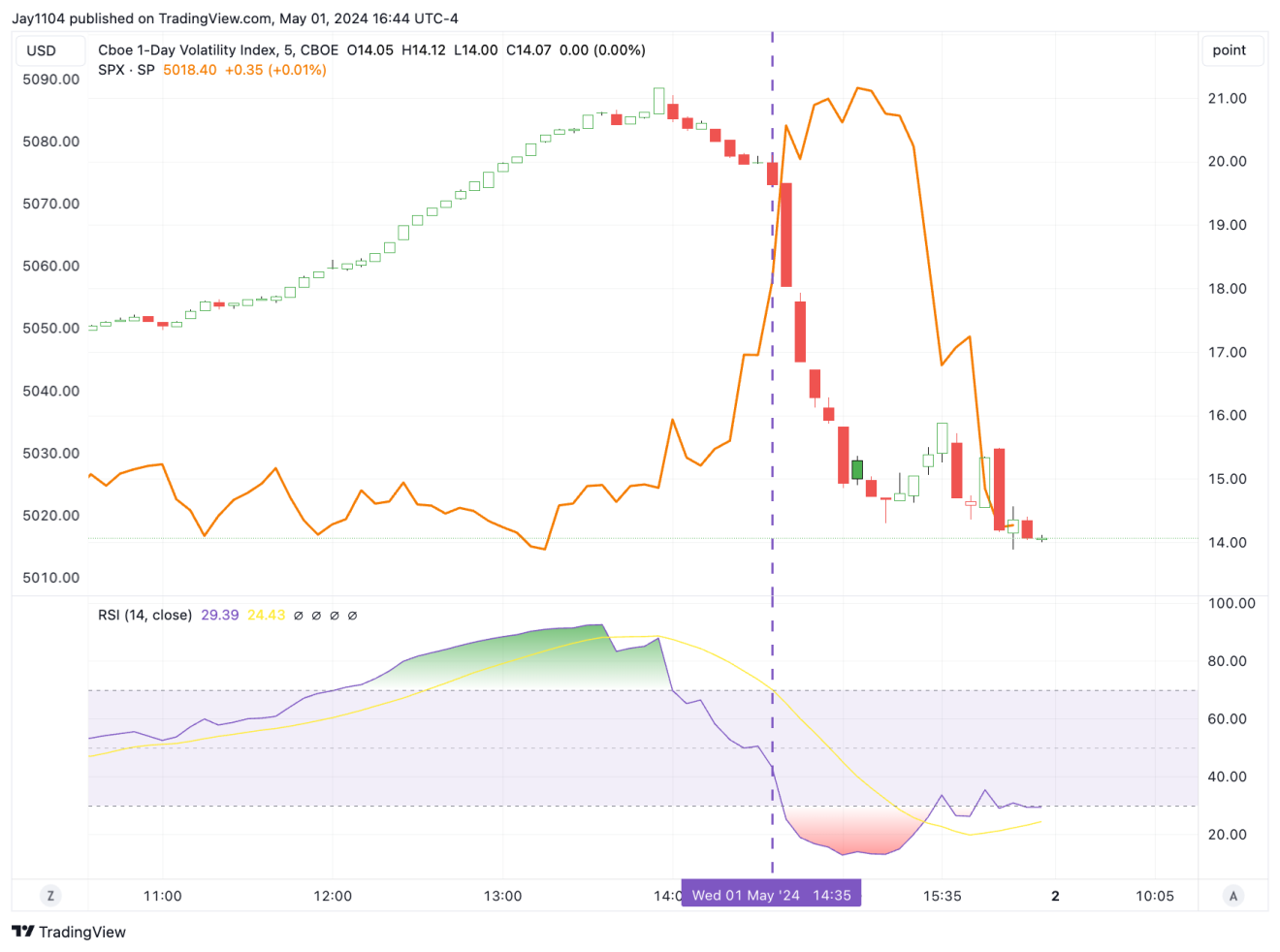Click the RSI value 29.39
Image resolution: width=1280 pixels, height=952 pixels.
pos(220,615)
